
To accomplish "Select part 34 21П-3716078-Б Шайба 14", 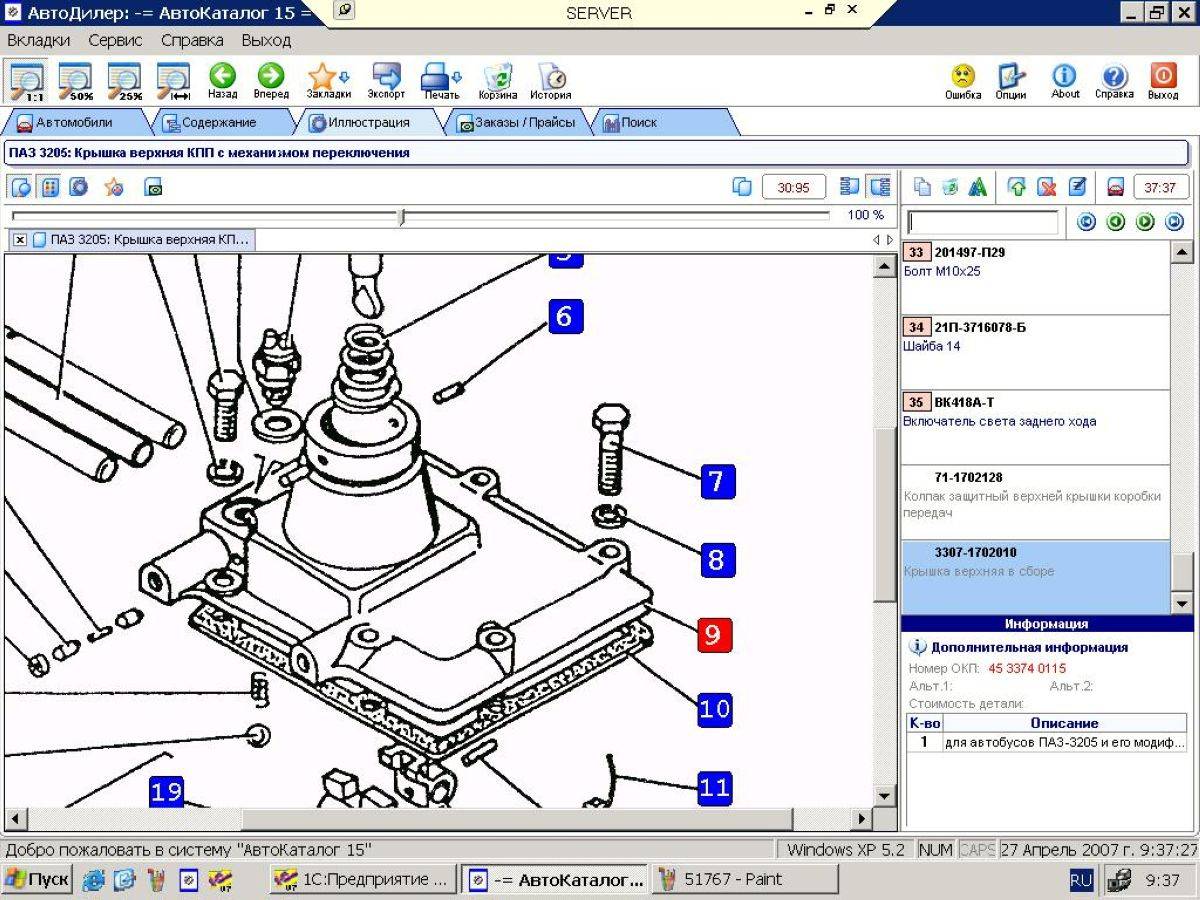I will coord(1035,353).
